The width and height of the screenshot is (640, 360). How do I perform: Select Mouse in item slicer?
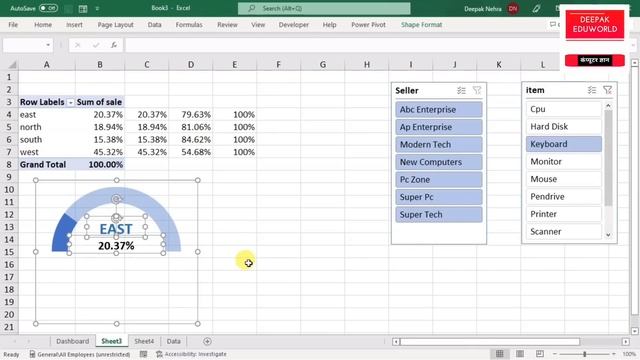(x=564, y=179)
